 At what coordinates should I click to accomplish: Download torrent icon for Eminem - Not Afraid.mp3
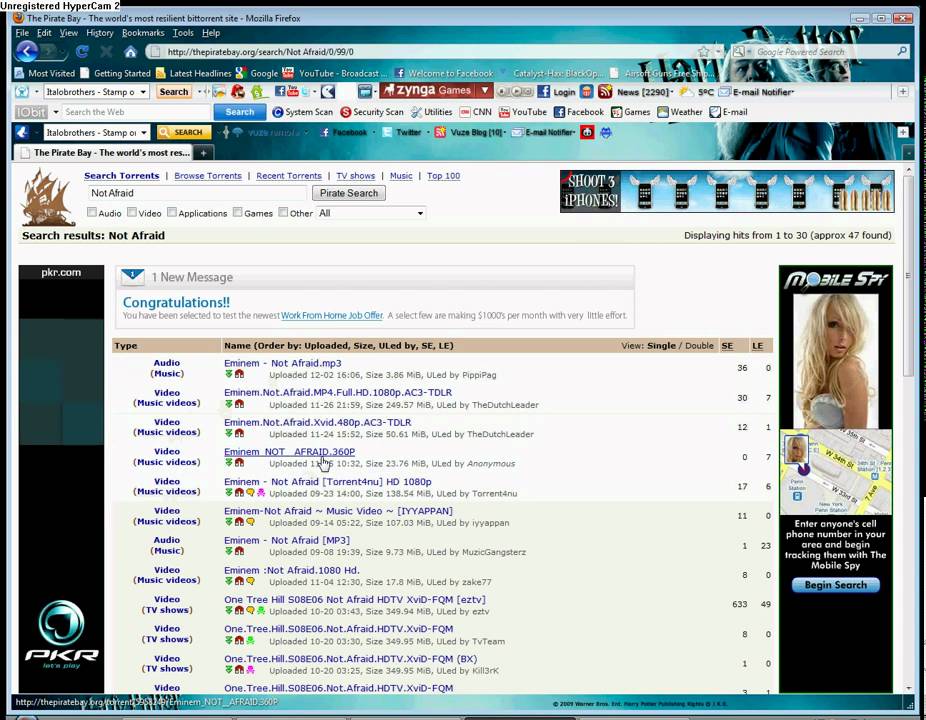(x=229, y=374)
